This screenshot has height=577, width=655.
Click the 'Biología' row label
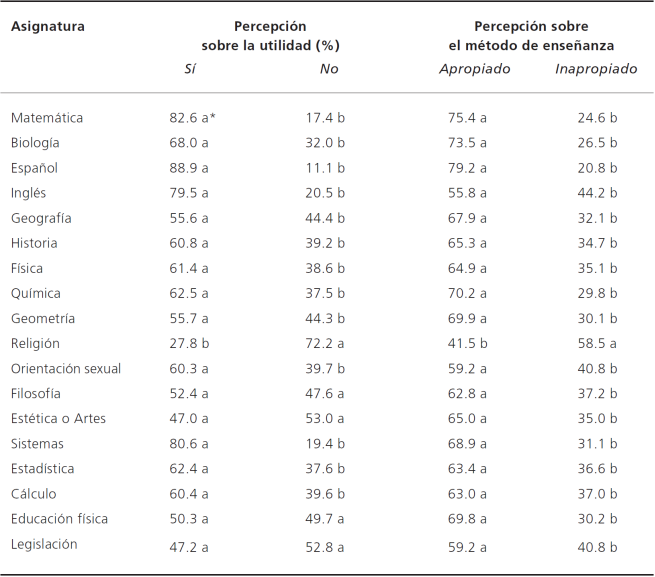35,143
